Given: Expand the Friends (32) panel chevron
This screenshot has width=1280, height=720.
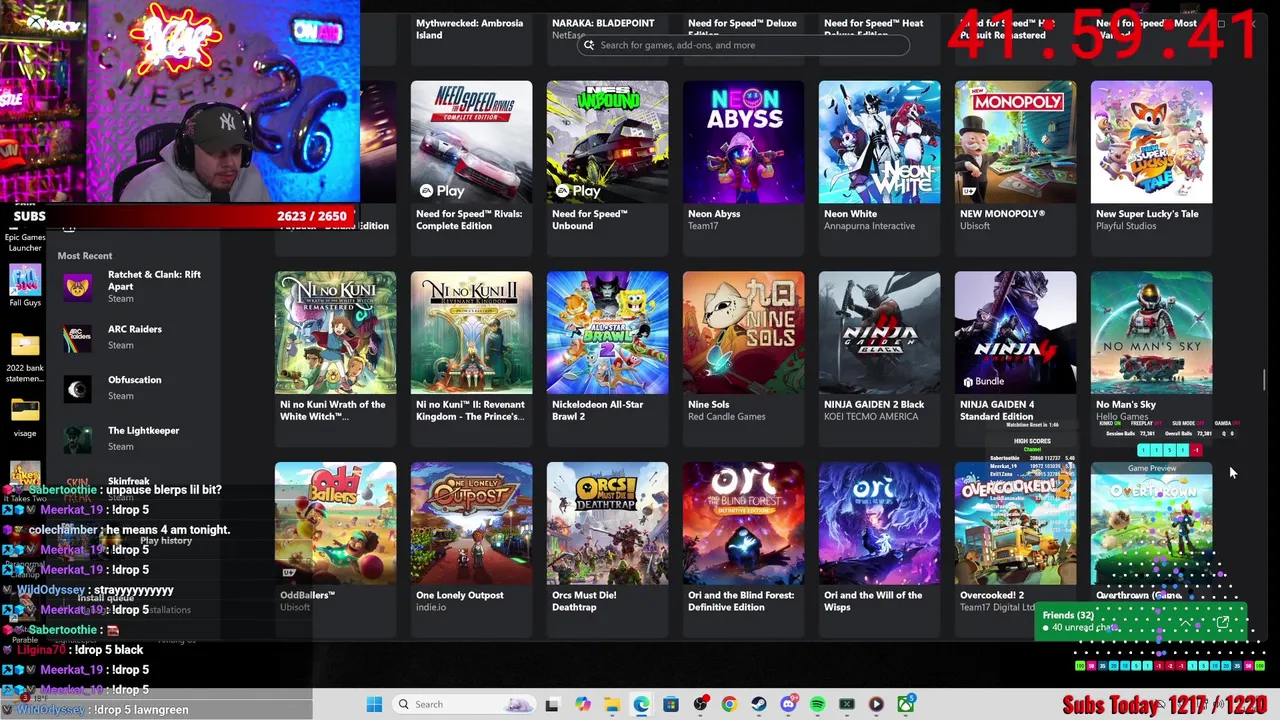Looking at the screenshot, I should coord(1185,624).
